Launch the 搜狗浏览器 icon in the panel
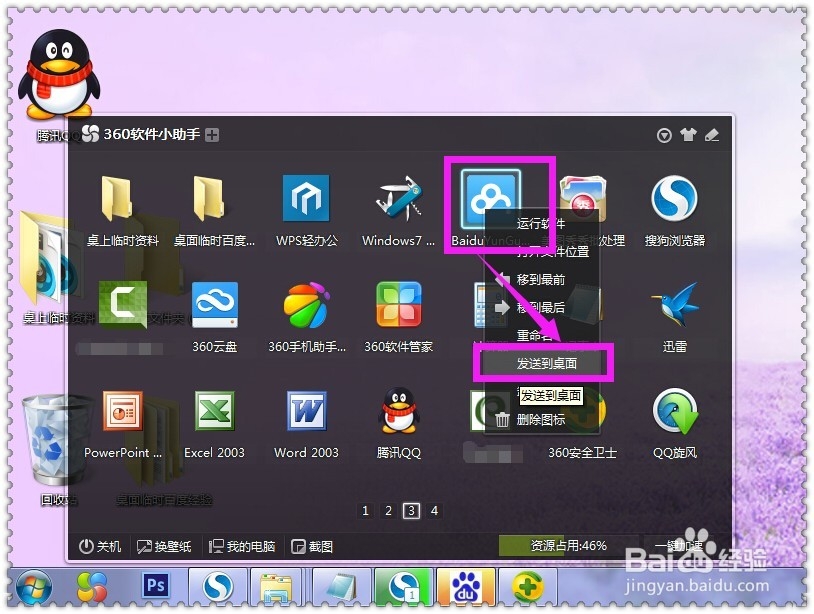The image size is (814, 614). tap(674, 198)
